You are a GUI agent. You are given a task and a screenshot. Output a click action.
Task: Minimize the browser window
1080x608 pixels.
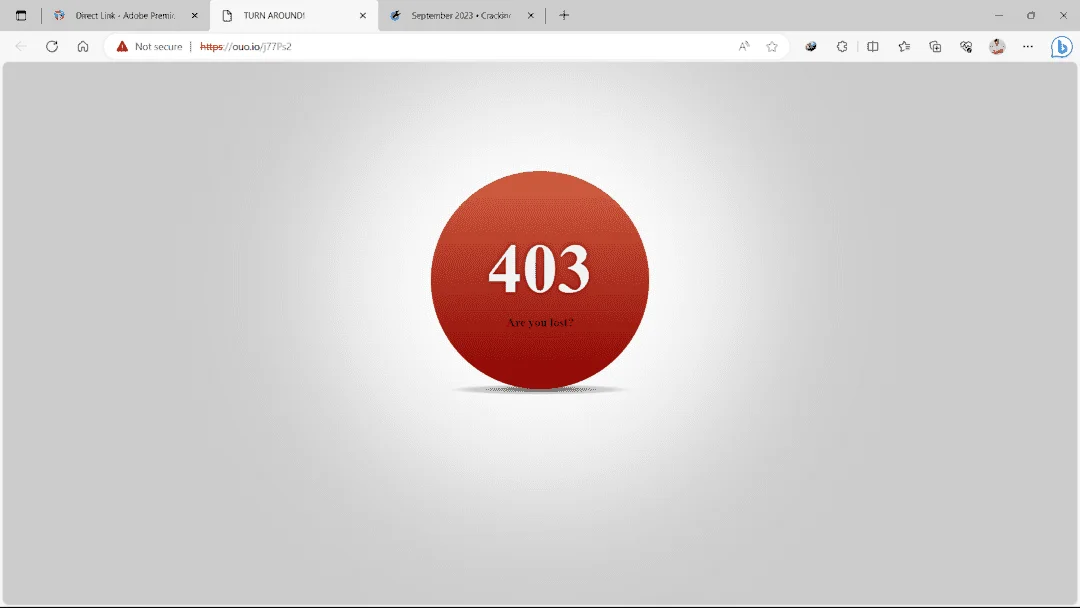999,15
